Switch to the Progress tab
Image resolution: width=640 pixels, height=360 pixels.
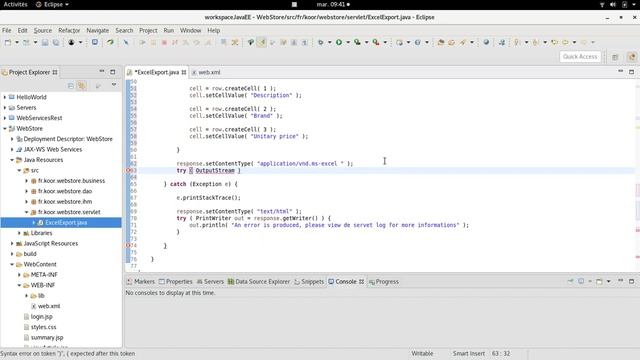tap(384, 282)
